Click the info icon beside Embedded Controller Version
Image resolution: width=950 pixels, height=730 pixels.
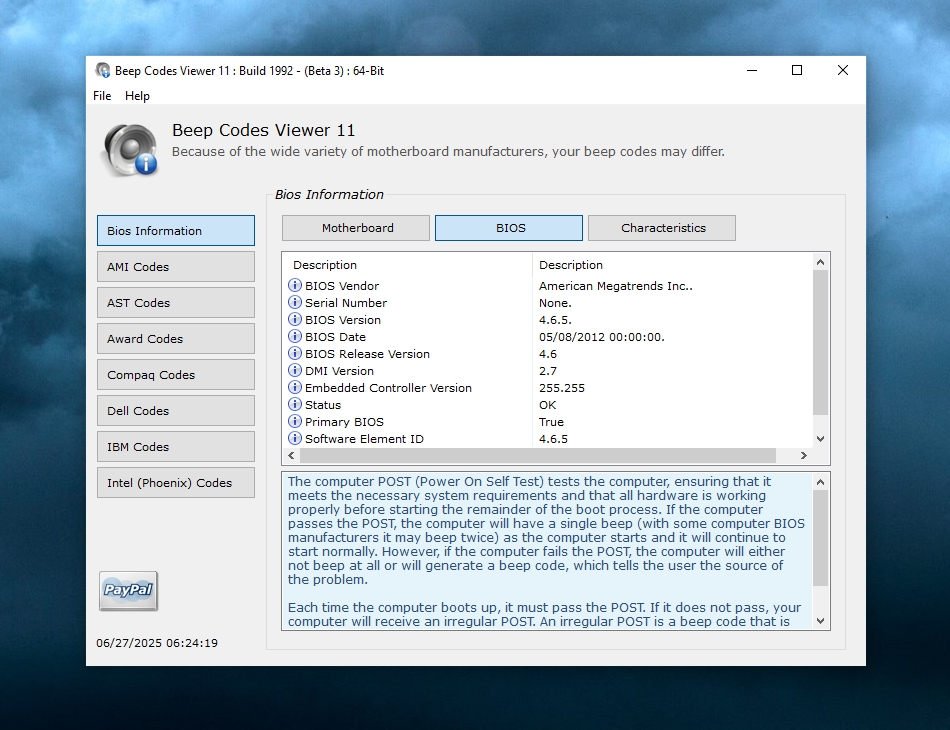click(294, 387)
